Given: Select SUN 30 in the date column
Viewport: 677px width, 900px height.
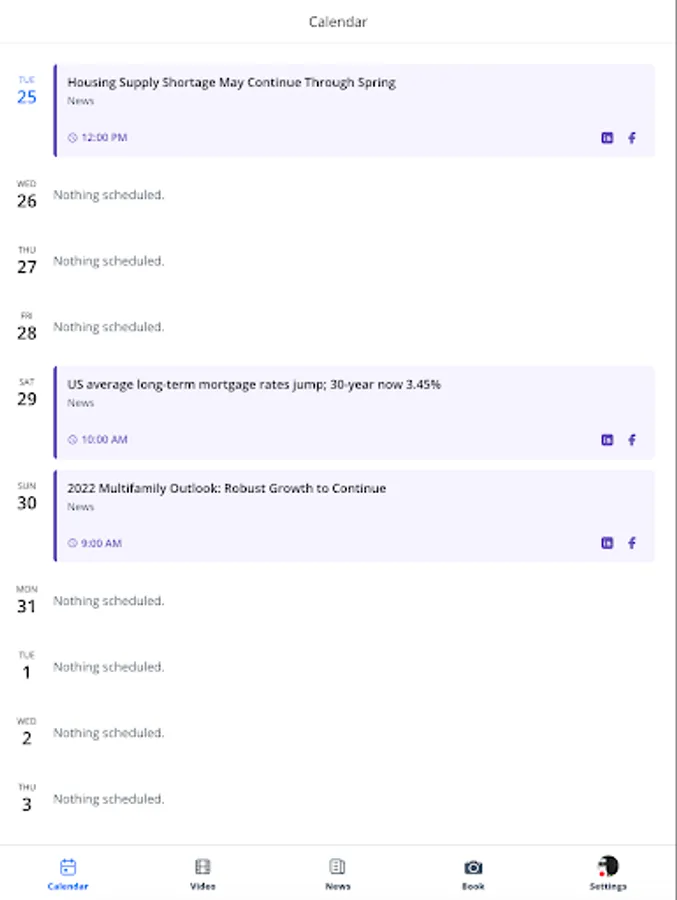Looking at the screenshot, I should (x=26, y=490).
